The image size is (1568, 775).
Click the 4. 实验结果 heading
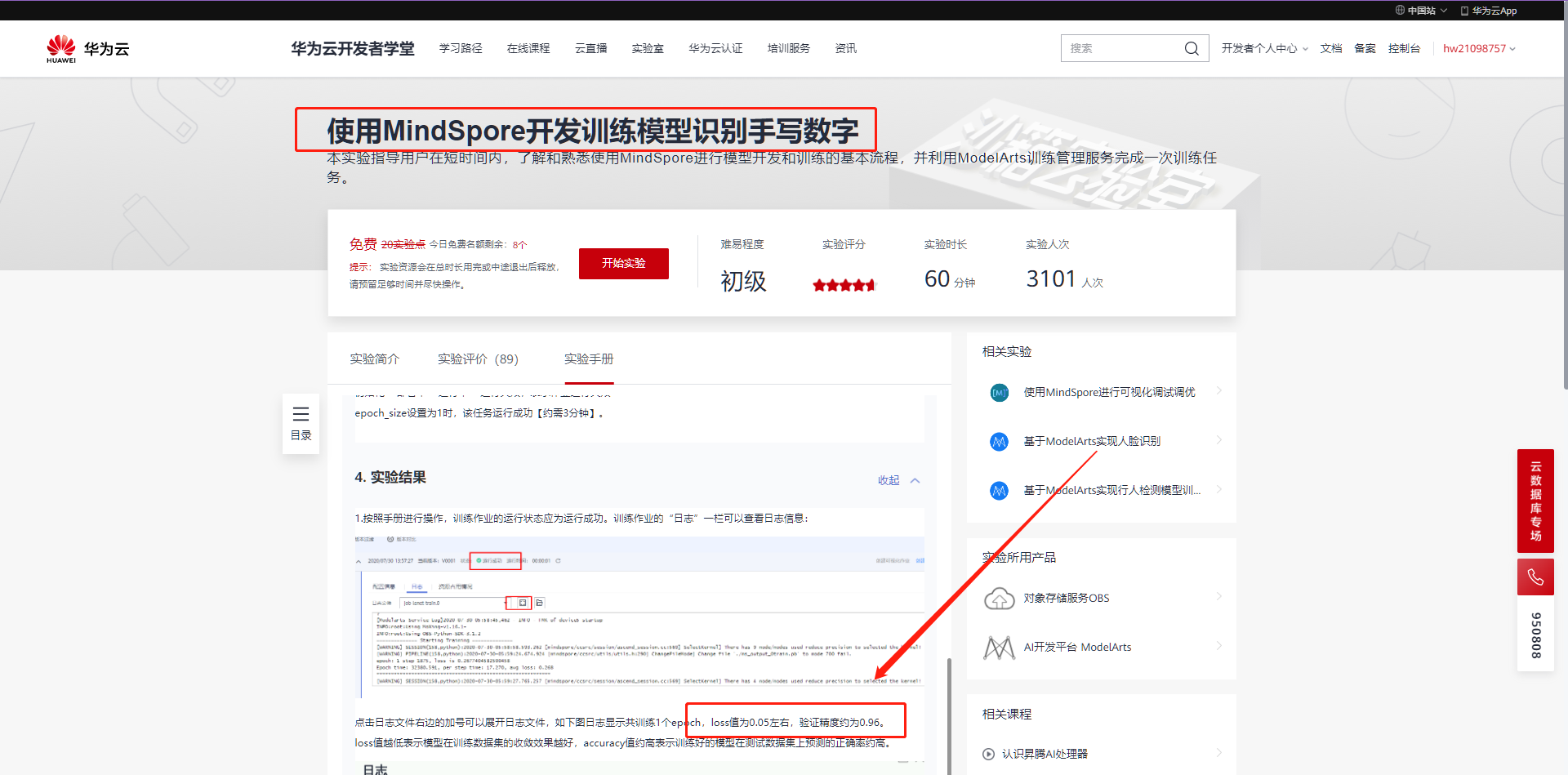[x=390, y=478]
